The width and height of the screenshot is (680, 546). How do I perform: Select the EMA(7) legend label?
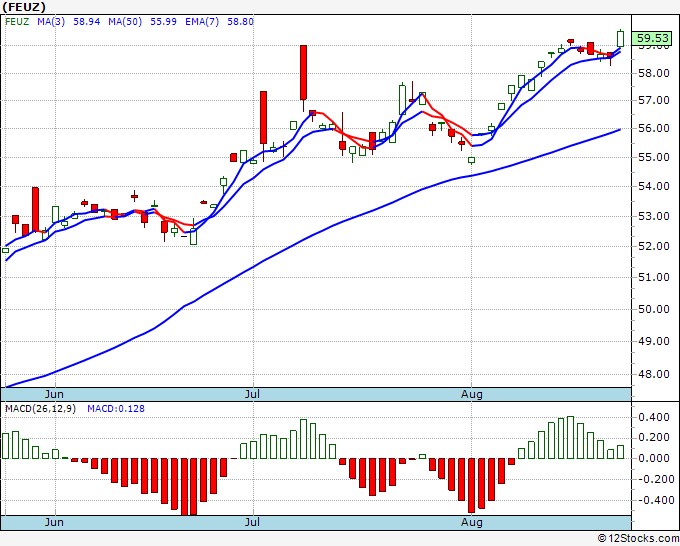point(202,22)
